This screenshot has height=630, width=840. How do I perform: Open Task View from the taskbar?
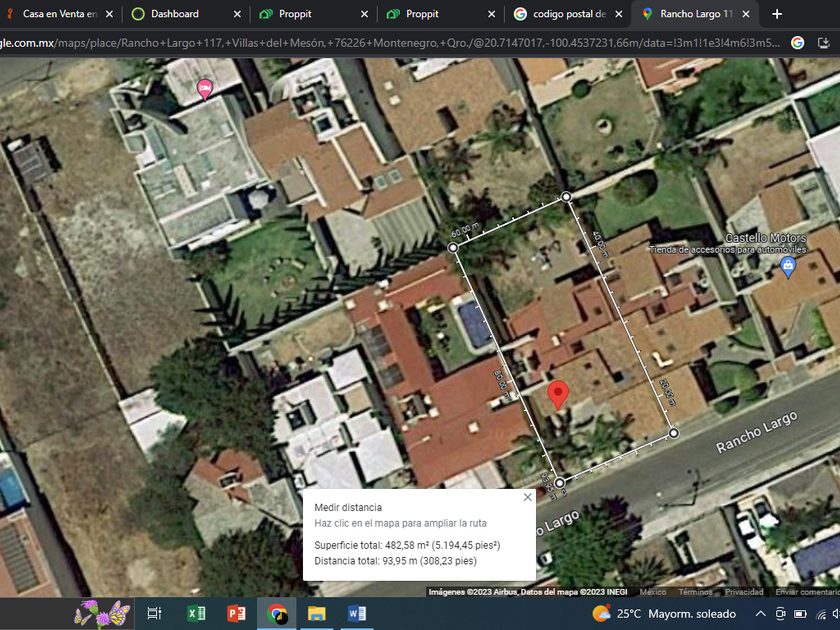tap(154, 613)
